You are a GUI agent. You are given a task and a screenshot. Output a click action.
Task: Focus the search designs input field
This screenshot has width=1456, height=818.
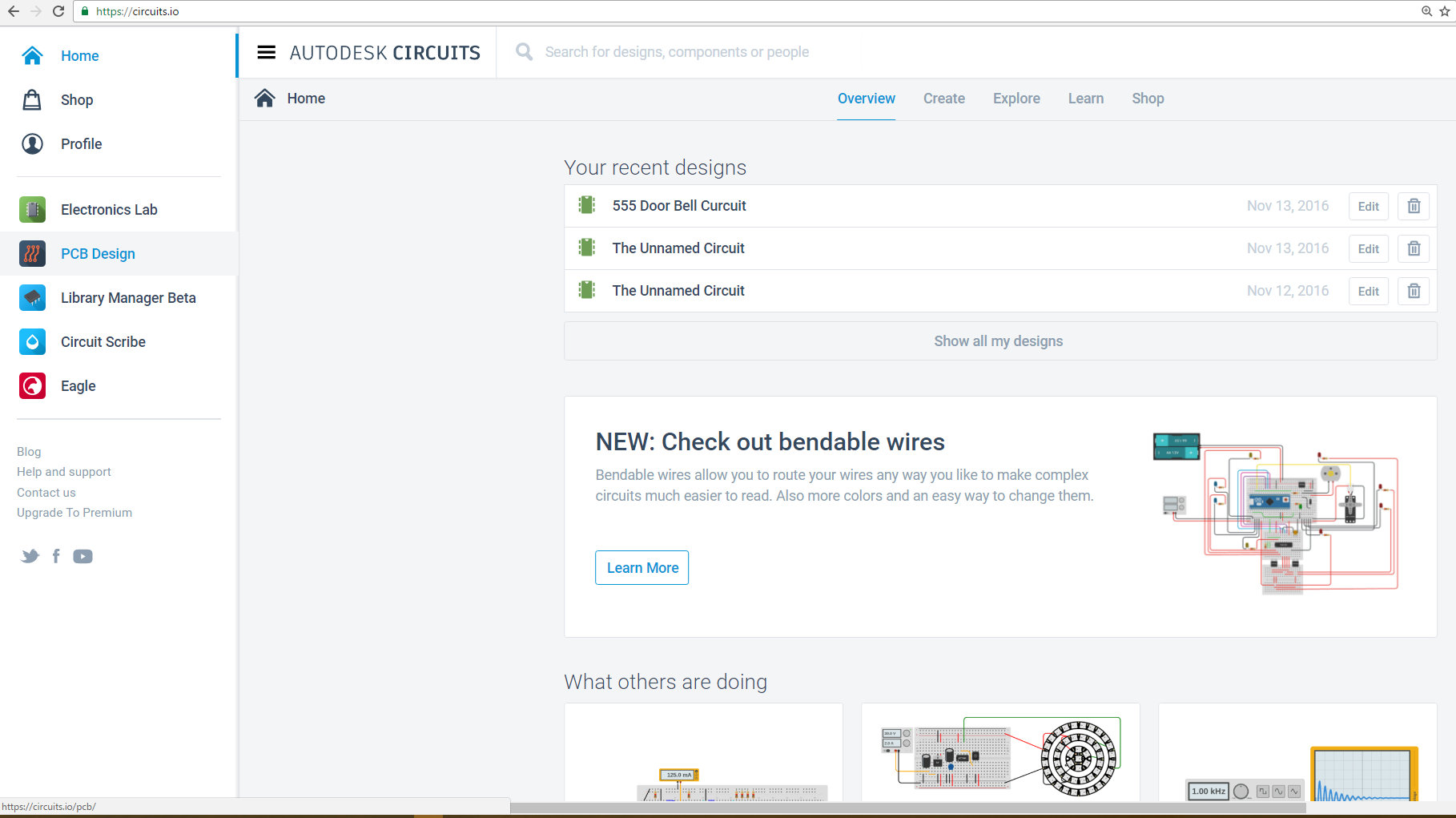(x=677, y=52)
